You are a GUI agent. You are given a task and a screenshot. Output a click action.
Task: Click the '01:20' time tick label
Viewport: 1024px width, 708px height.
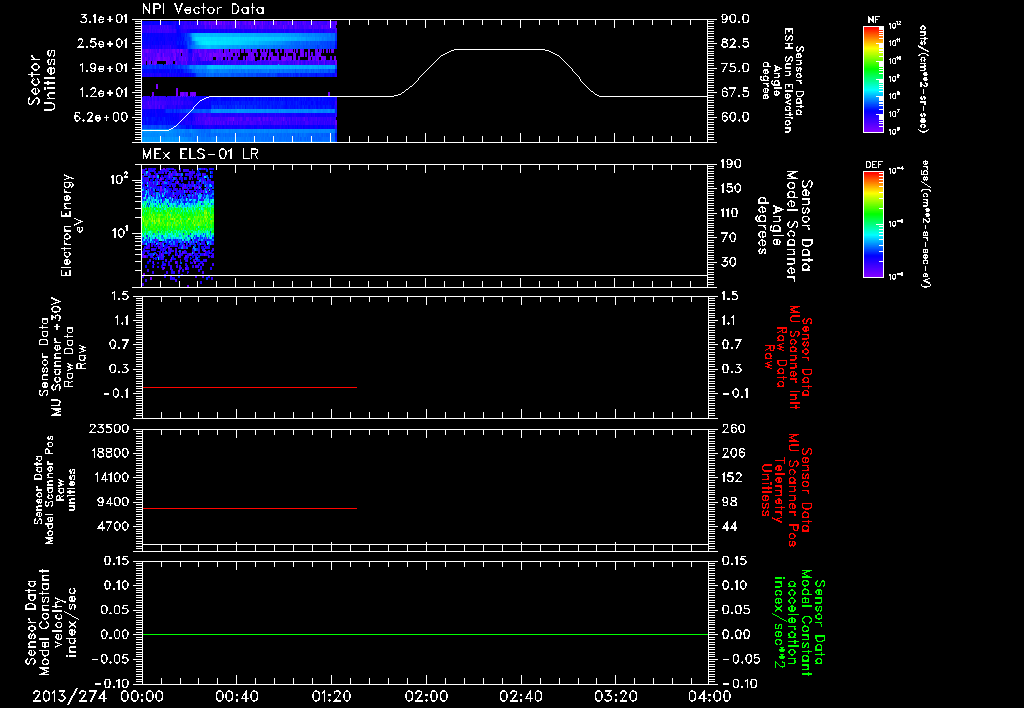[x=331, y=696]
